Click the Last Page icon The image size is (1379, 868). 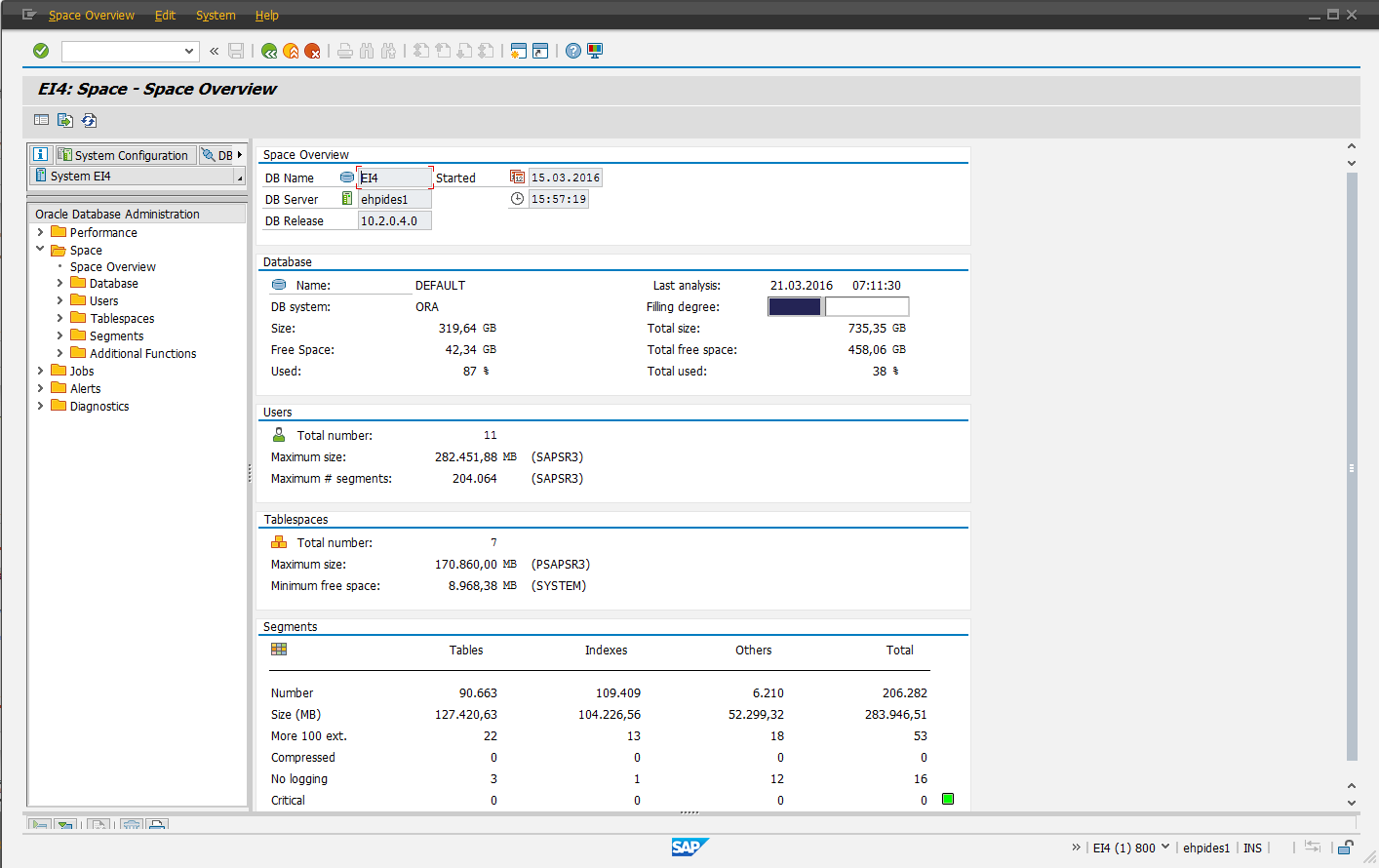486,51
